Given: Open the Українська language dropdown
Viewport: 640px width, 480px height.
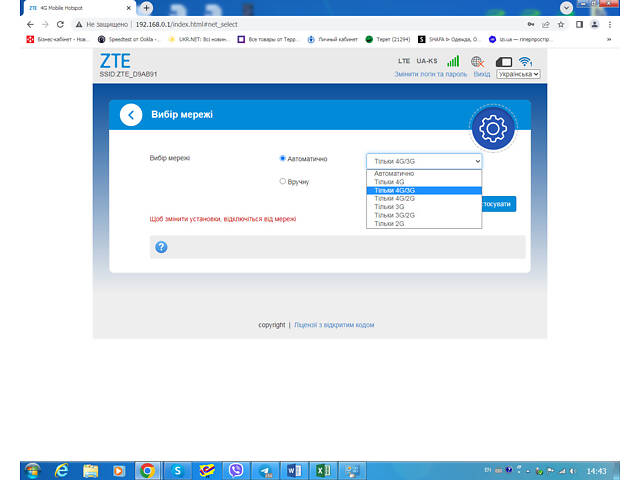Looking at the screenshot, I should click(518, 74).
